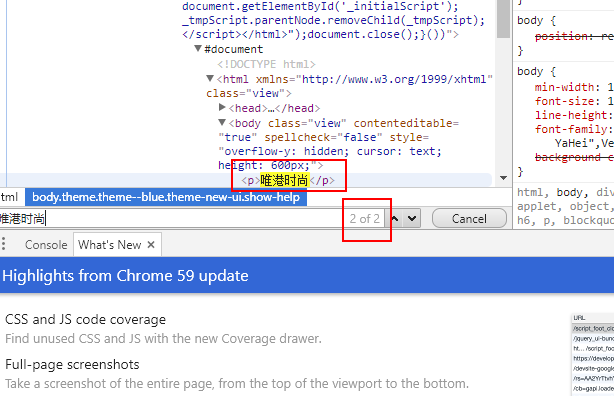Cancel the DOM search
Image resolution: width=614 pixels, height=396 pixels.
click(x=469, y=219)
